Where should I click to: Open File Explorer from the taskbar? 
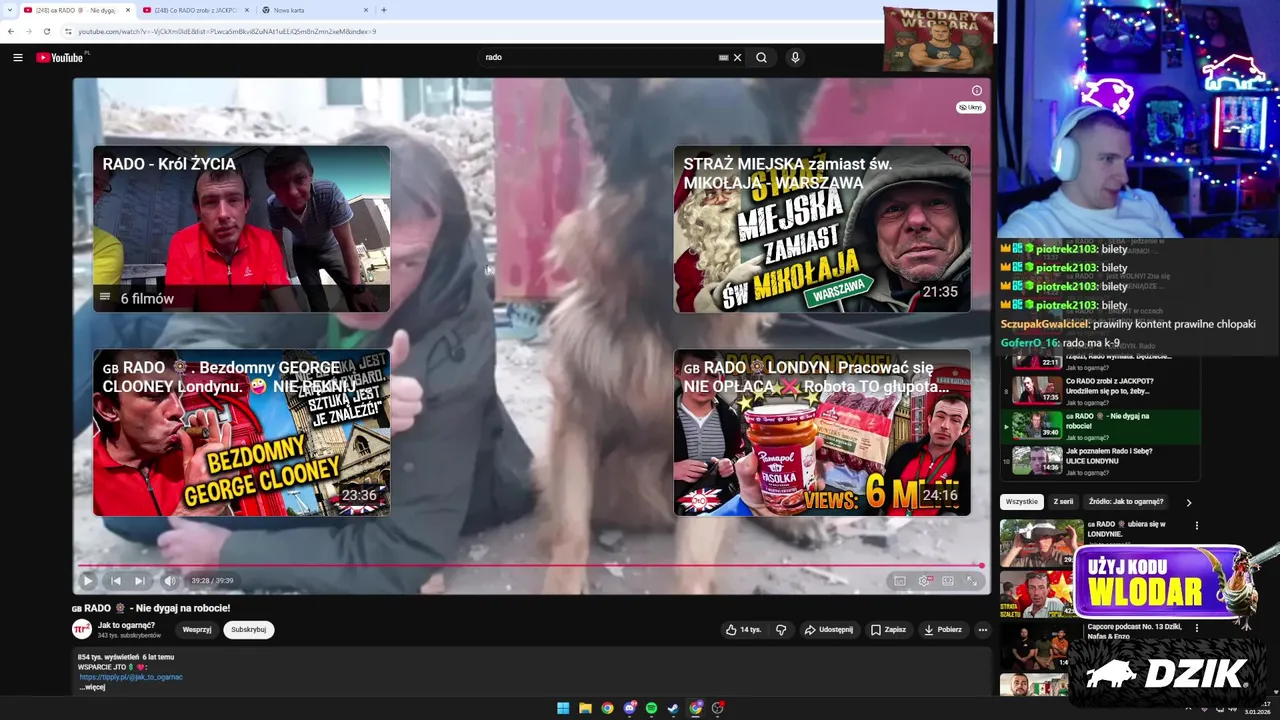point(585,708)
